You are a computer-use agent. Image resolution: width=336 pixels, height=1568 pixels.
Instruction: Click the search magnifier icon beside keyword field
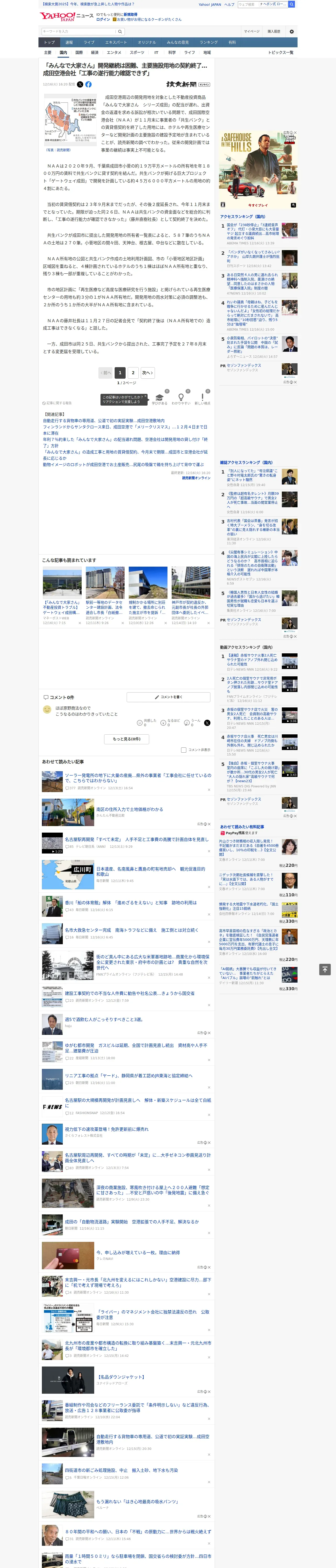pyautogui.click(x=120, y=32)
